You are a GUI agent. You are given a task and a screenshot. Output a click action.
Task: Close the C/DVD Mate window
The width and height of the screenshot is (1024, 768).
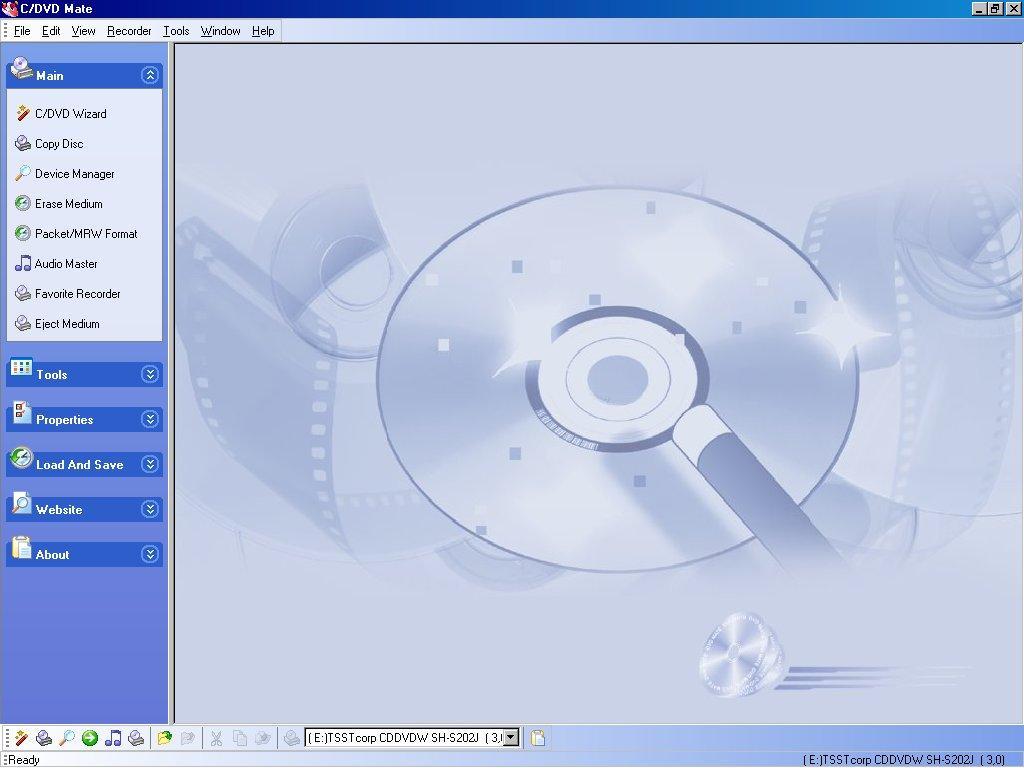(x=1013, y=8)
